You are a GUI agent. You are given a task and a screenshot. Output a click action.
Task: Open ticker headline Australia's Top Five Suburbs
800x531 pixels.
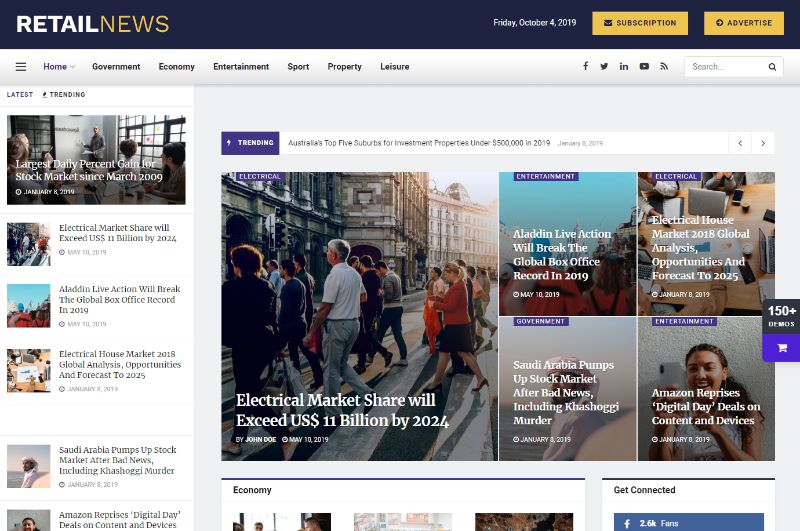pyautogui.click(x=419, y=143)
